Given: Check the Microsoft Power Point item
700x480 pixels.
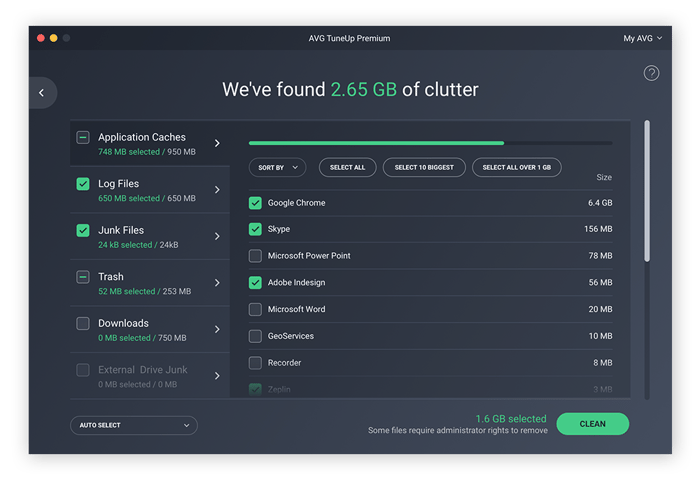Looking at the screenshot, I should [x=255, y=256].
